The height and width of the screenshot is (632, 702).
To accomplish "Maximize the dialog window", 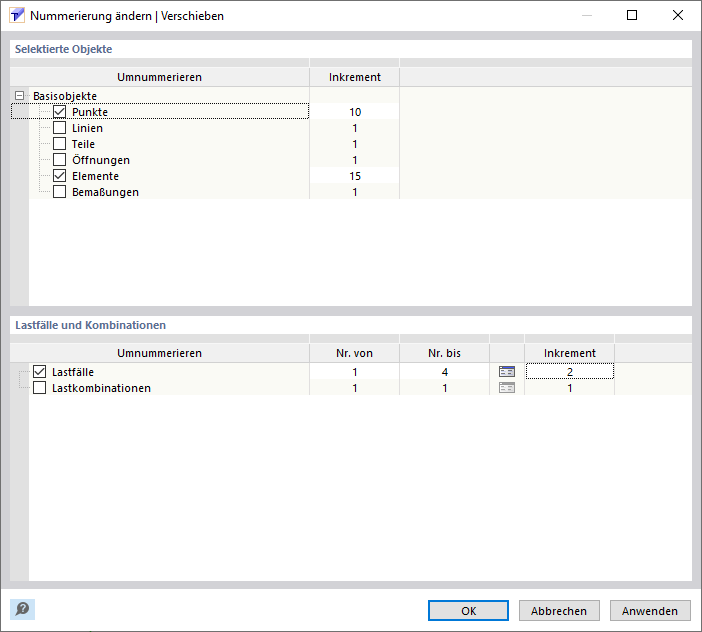I will click(632, 15).
